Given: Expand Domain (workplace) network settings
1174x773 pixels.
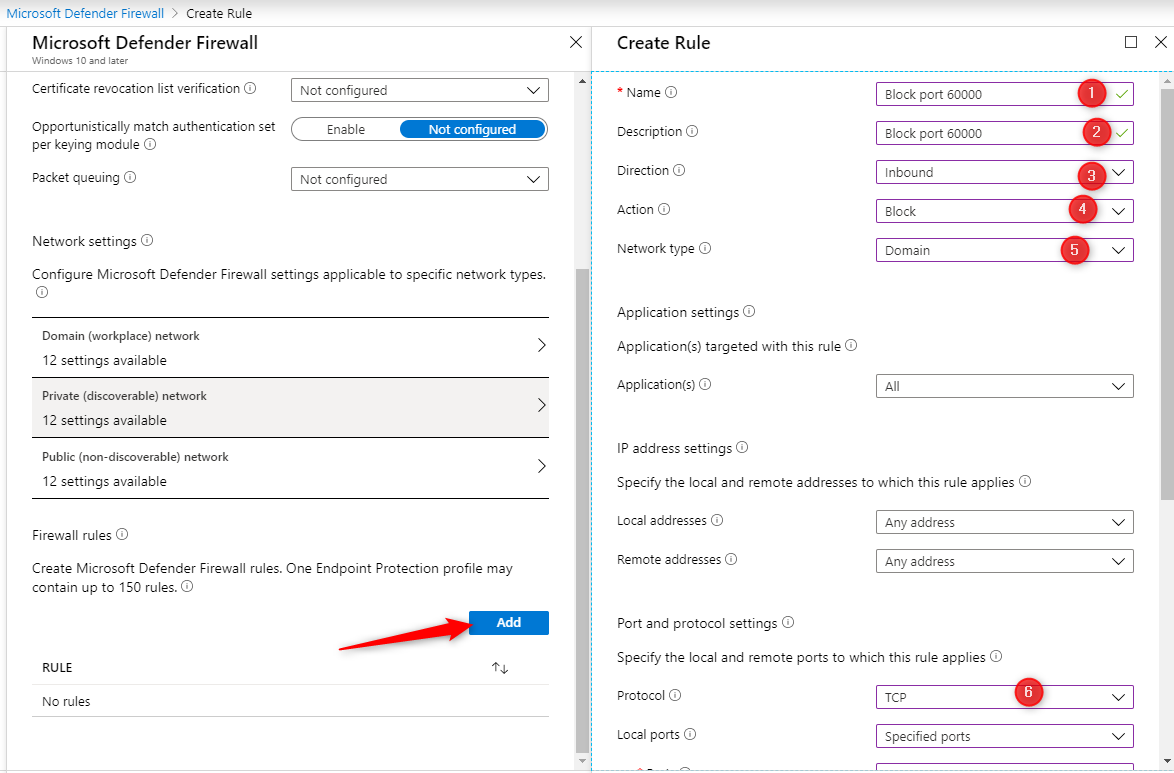Looking at the screenshot, I should tap(291, 348).
